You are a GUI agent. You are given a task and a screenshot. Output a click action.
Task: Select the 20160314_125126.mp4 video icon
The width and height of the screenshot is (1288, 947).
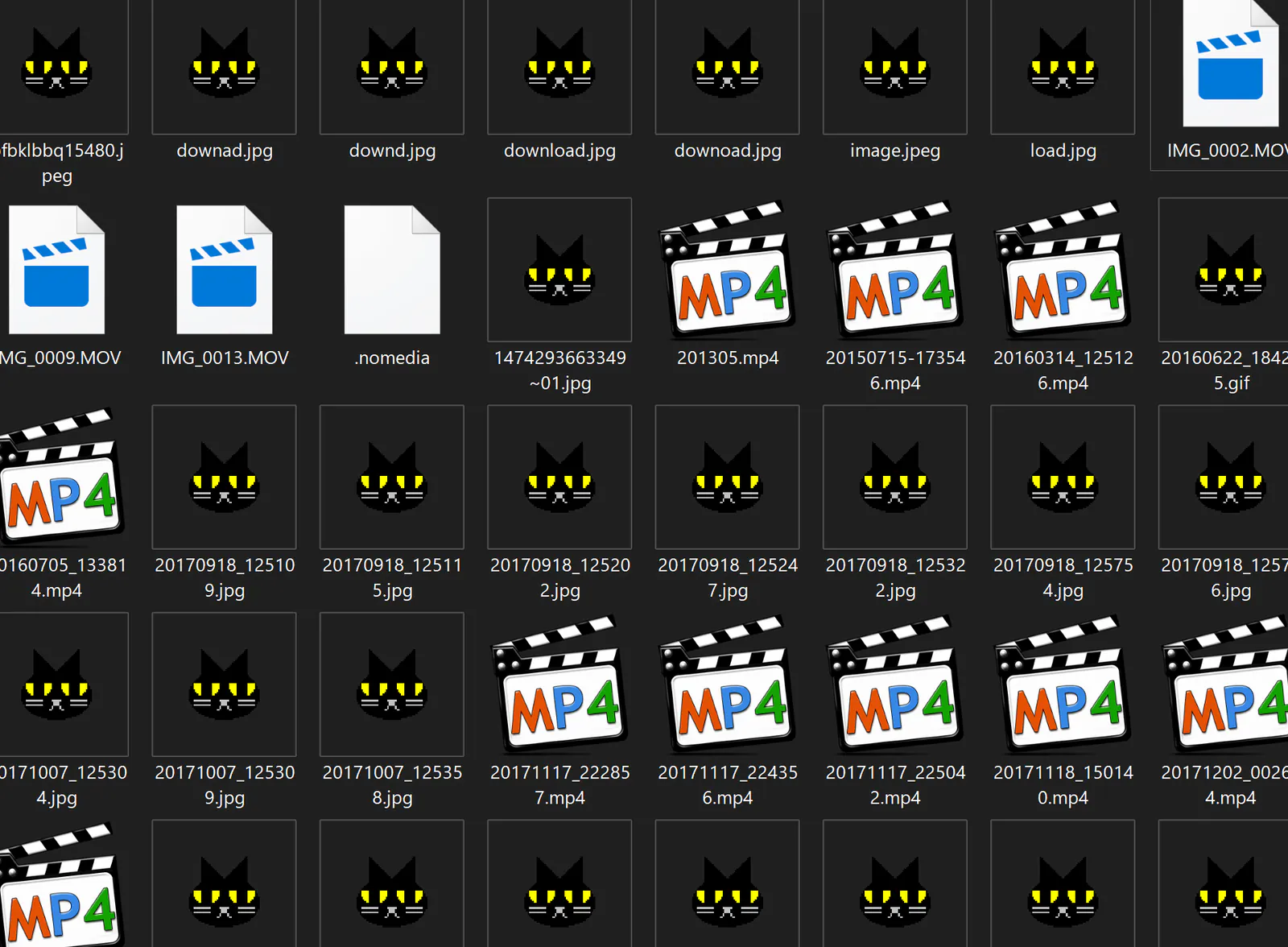[x=1063, y=270]
